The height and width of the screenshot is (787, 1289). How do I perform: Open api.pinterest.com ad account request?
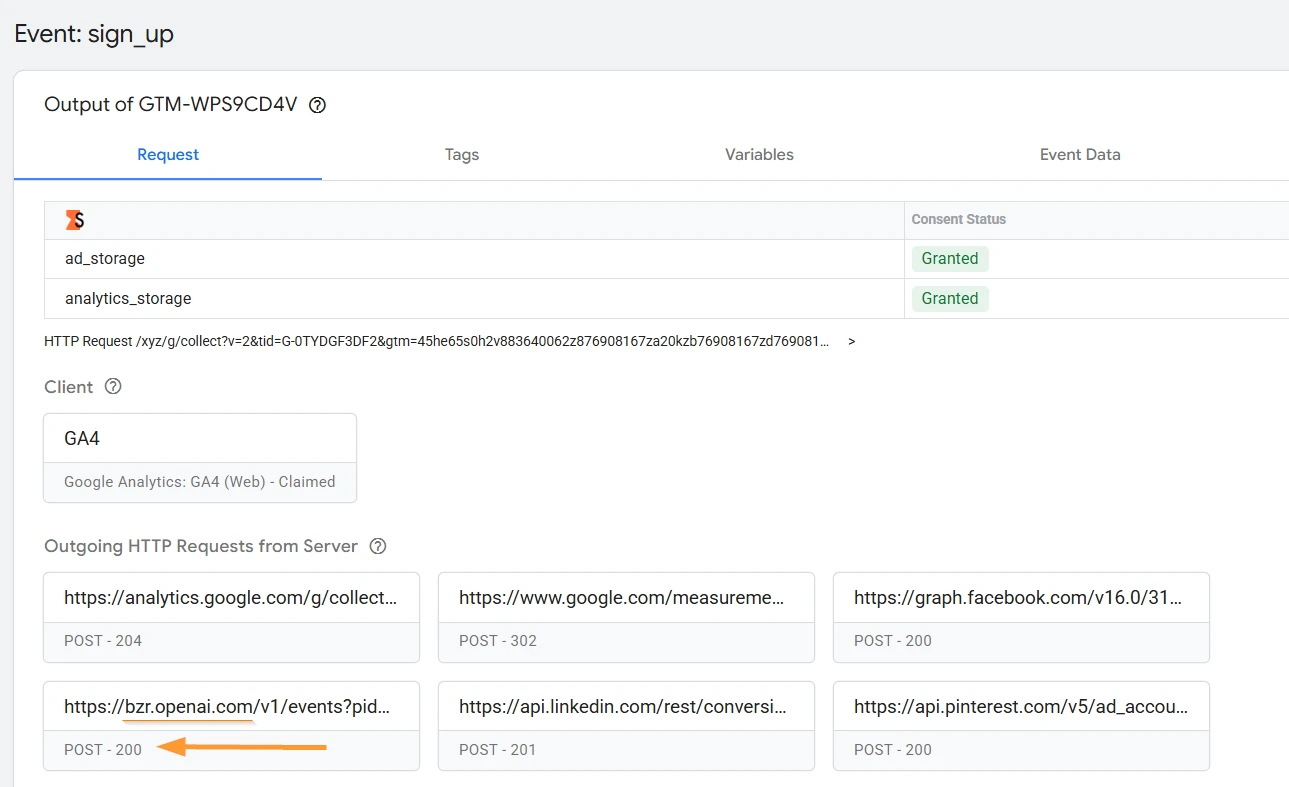pos(1021,726)
